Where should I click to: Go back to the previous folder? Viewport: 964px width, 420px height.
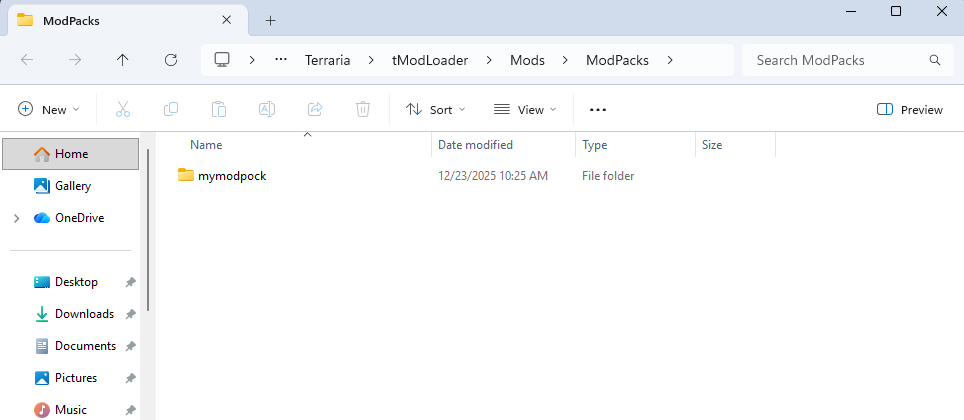coord(27,60)
